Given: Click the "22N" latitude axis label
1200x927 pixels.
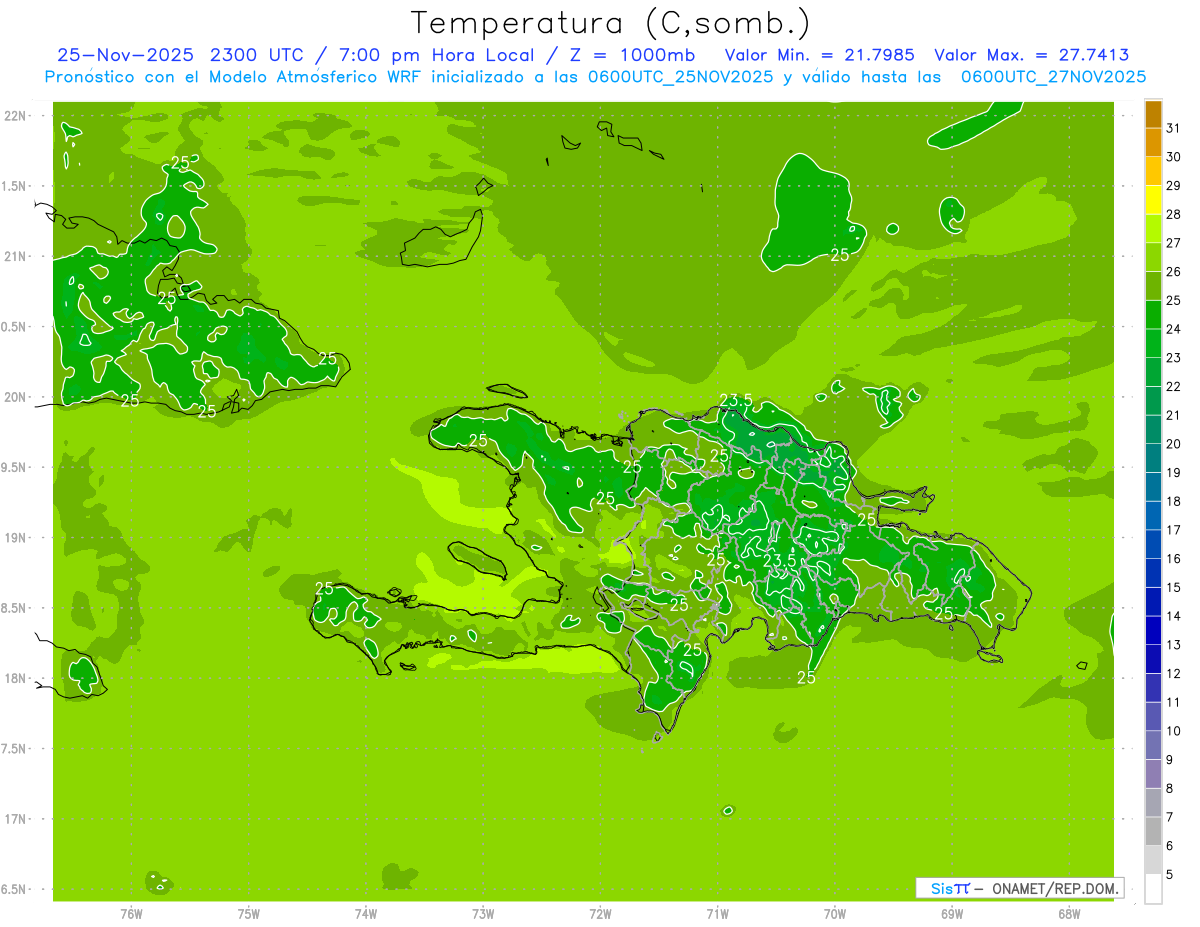Looking at the screenshot, I should pyautogui.click(x=15, y=115).
